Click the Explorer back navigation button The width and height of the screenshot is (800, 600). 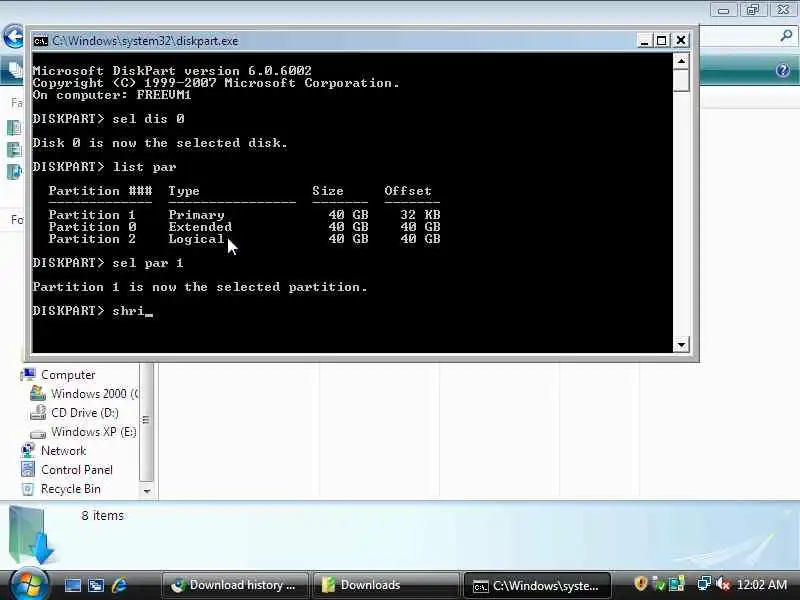[x=13, y=37]
